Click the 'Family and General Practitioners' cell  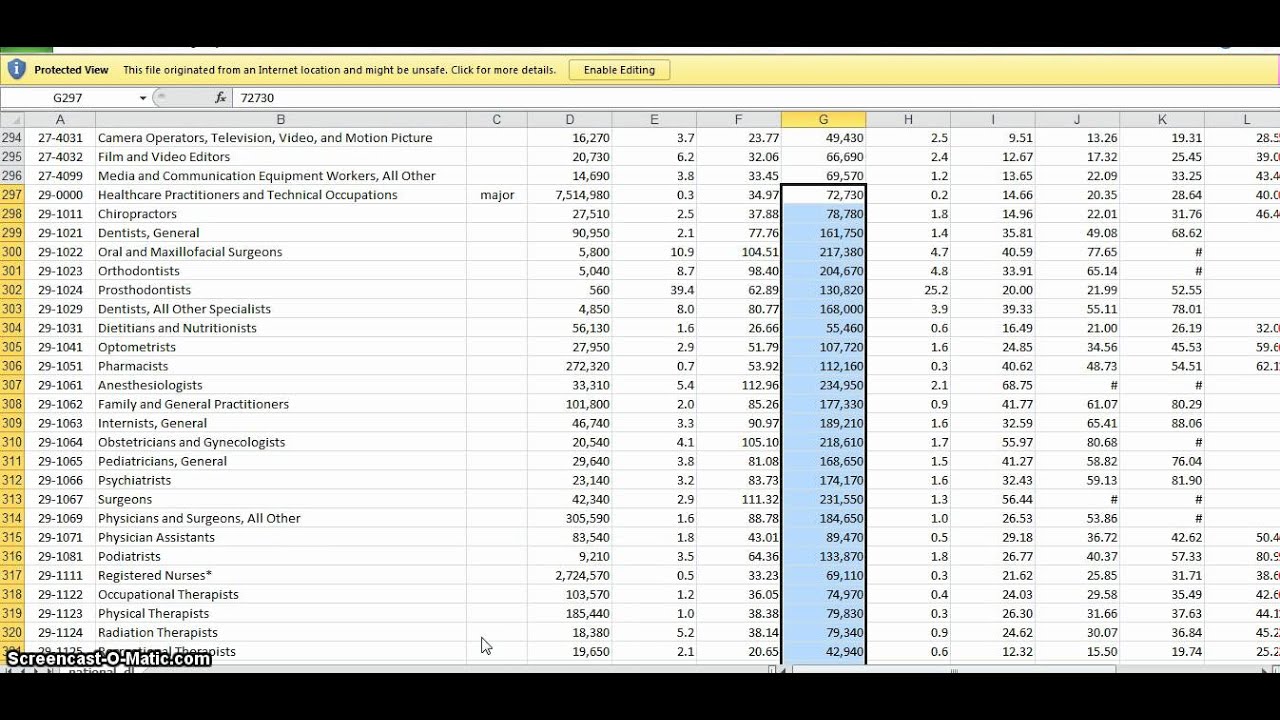pyautogui.click(x=281, y=404)
